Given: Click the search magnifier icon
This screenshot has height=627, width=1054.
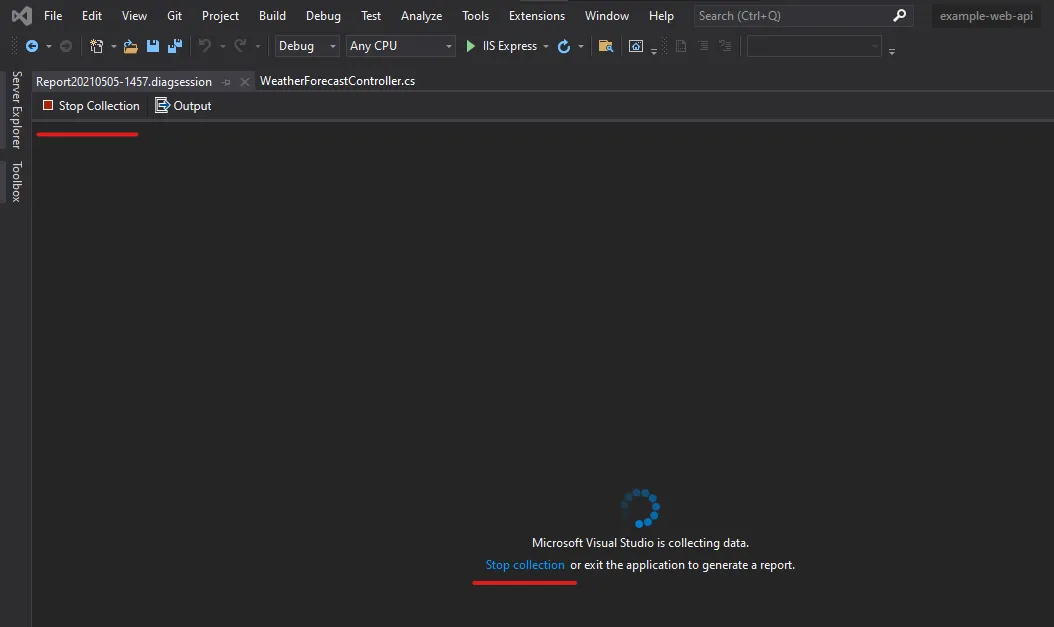Looking at the screenshot, I should (x=899, y=15).
